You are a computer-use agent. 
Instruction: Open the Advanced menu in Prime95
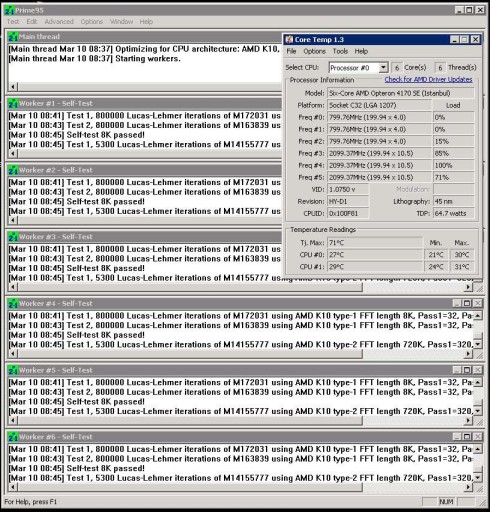[59, 22]
